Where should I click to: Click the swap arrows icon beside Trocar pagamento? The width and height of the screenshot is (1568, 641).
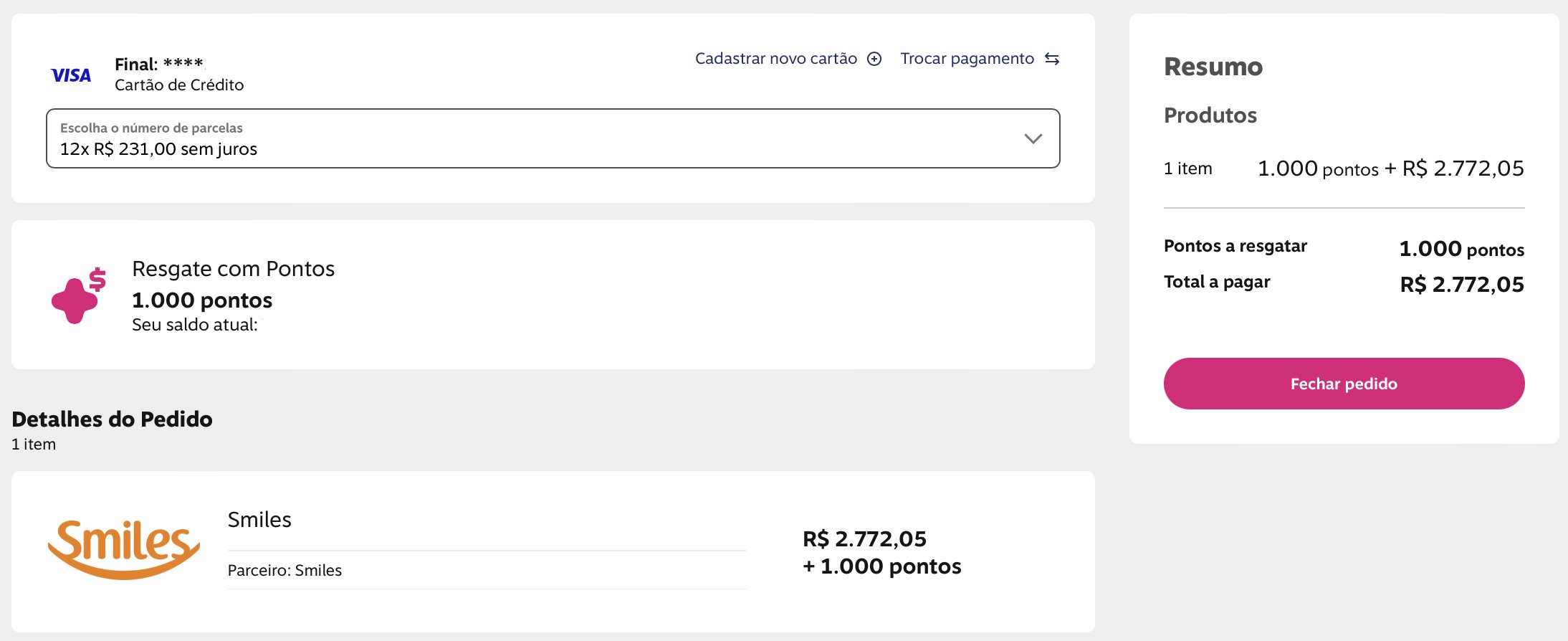click(x=1051, y=59)
